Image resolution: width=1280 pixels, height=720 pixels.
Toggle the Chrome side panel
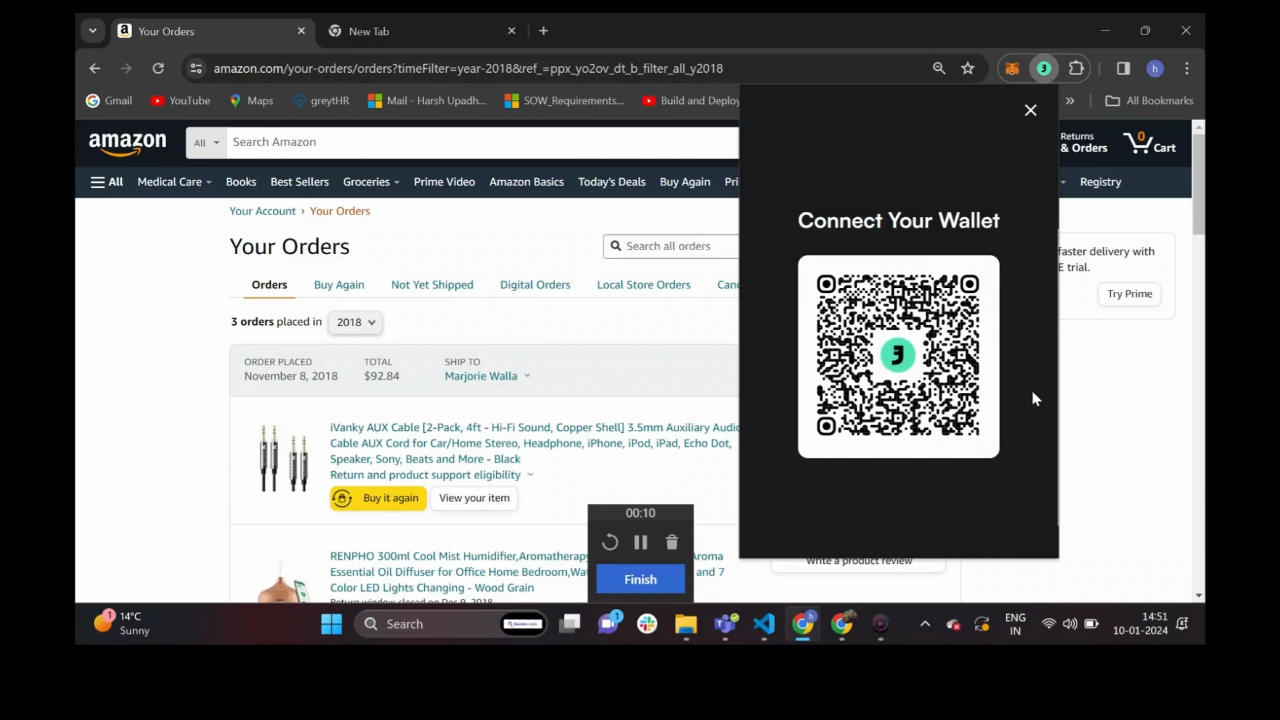pos(1123,69)
